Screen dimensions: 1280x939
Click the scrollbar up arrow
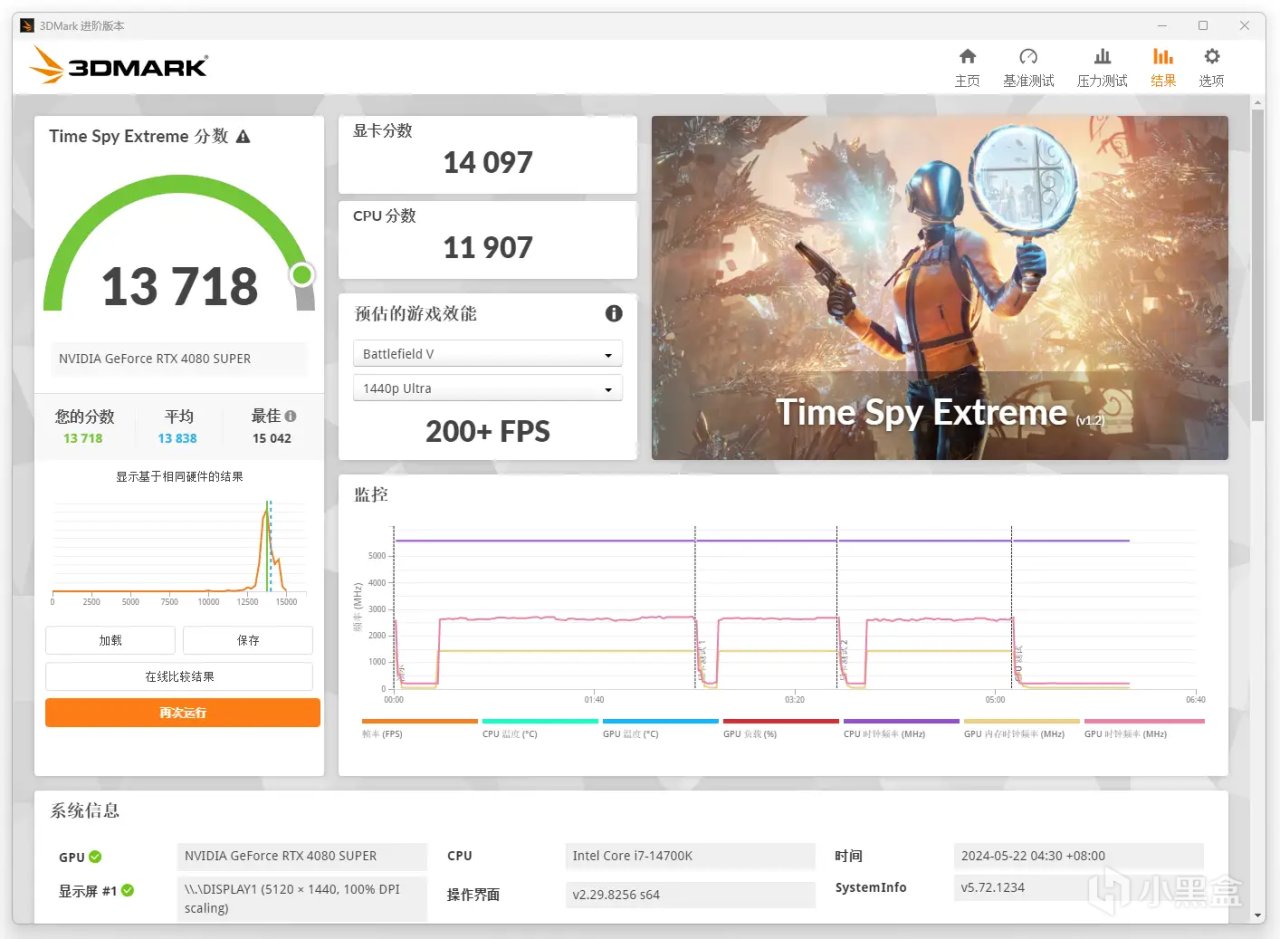1258,102
